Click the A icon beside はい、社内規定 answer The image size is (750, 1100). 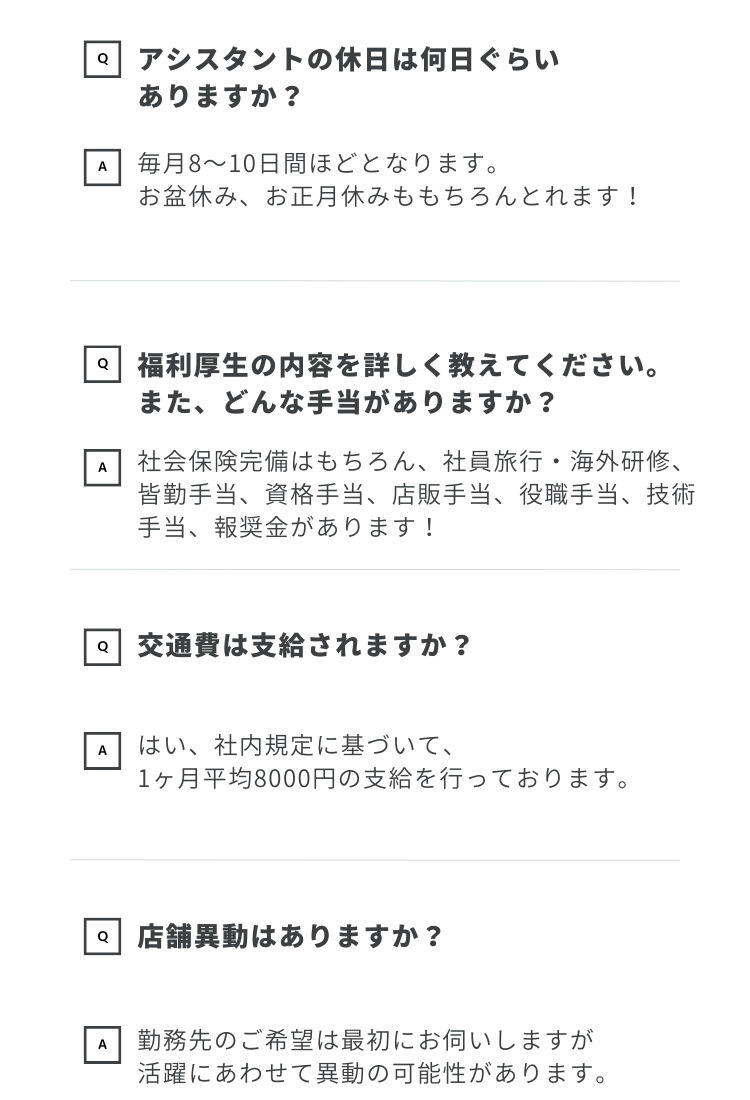[102, 750]
